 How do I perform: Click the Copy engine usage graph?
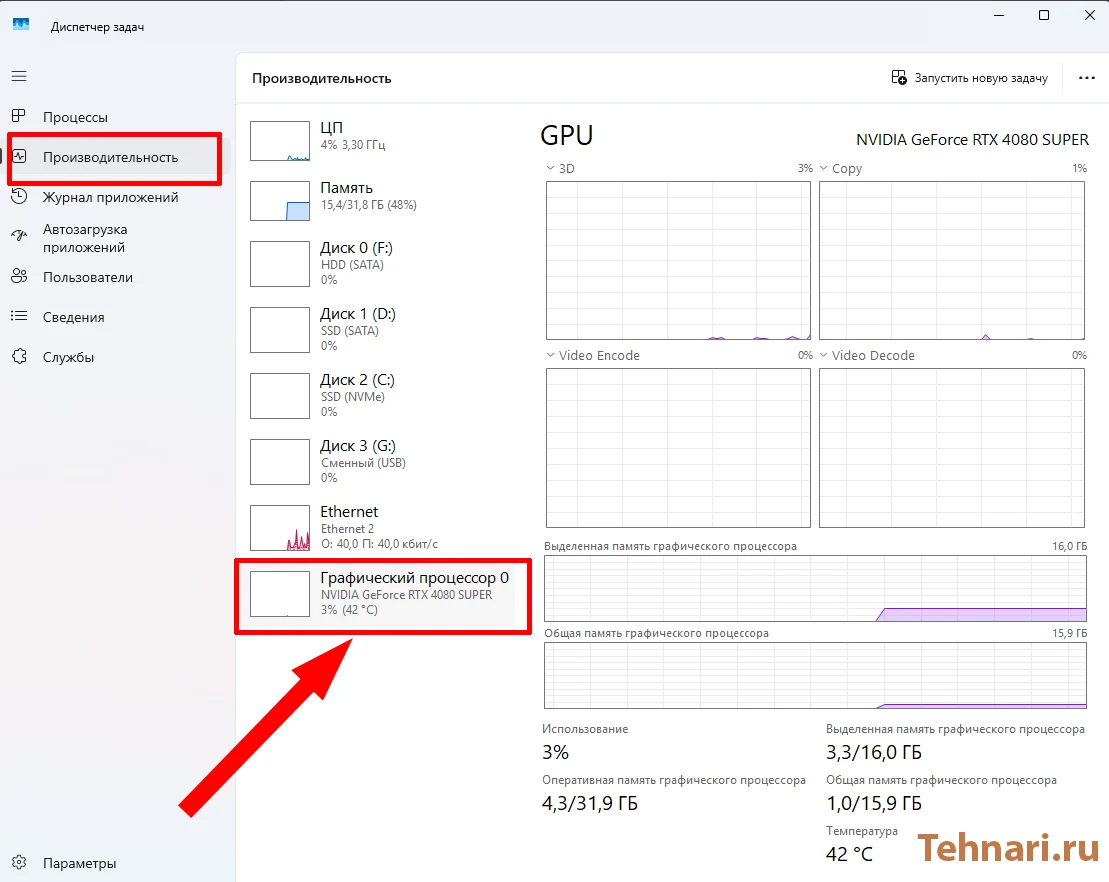(x=951, y=260)
